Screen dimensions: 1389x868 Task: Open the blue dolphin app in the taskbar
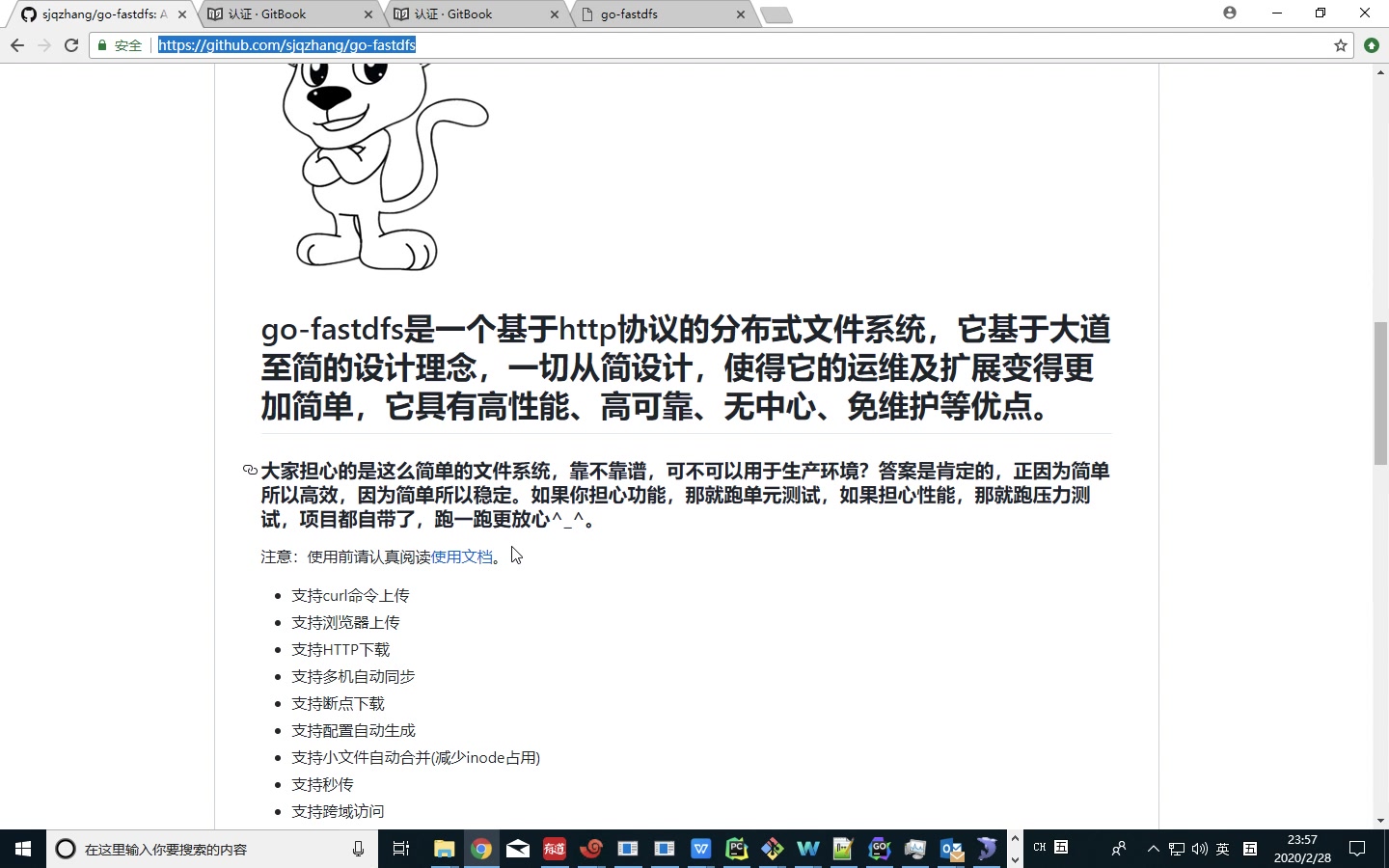click(x=987, y=849)
